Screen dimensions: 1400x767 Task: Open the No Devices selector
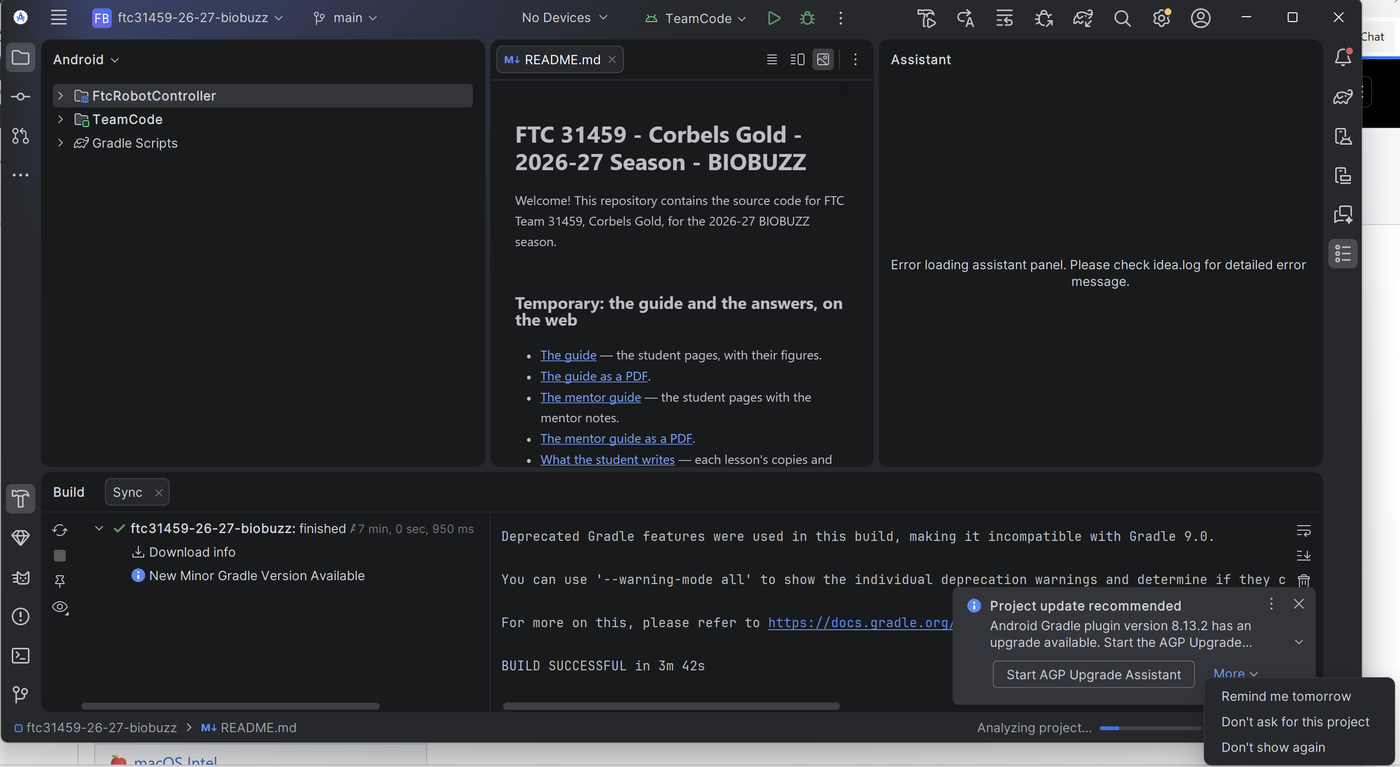point(565,18)
